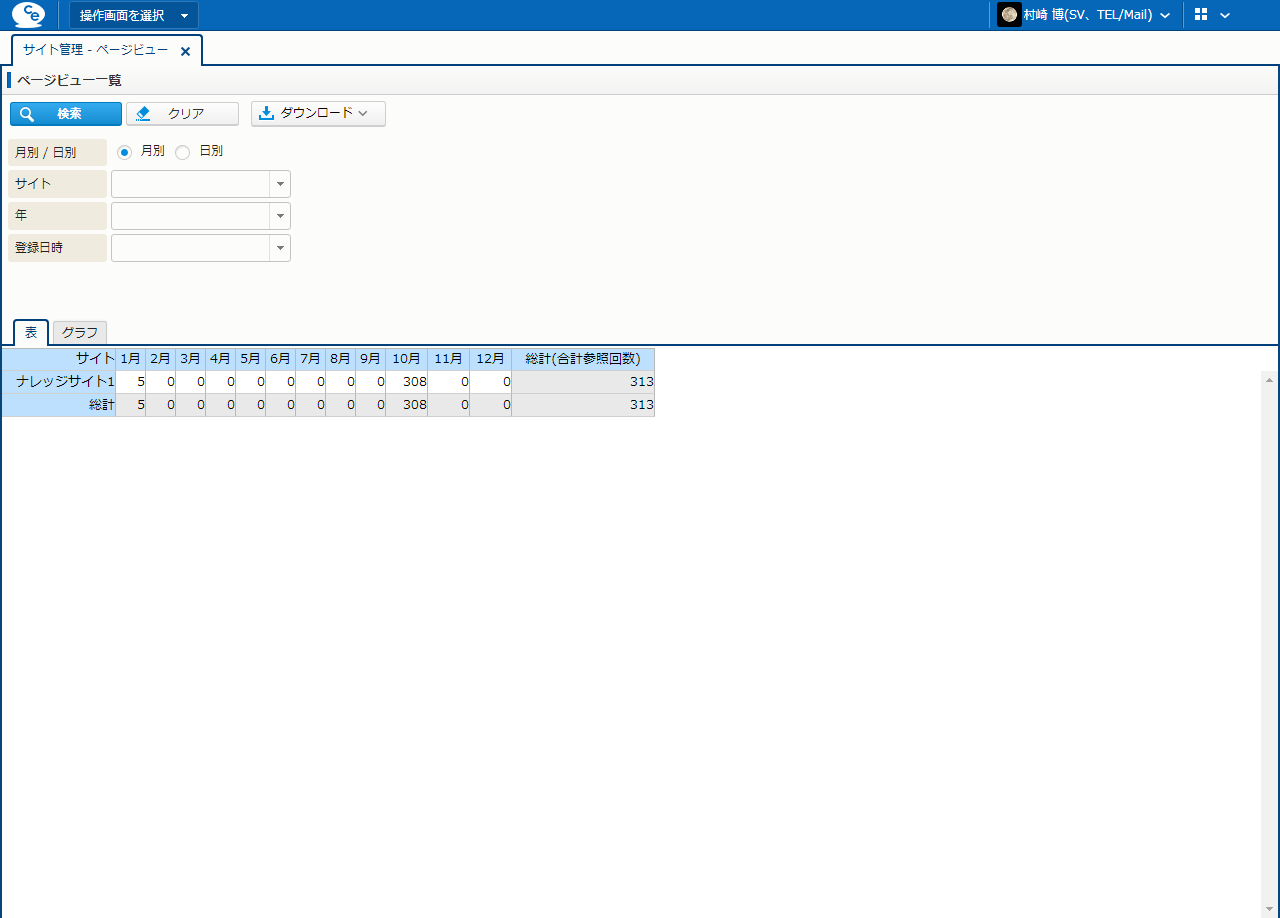Close the サイト管理 - ページビュー tab
This screenshot has width=1280, height=918.
(x=185, y=51)
